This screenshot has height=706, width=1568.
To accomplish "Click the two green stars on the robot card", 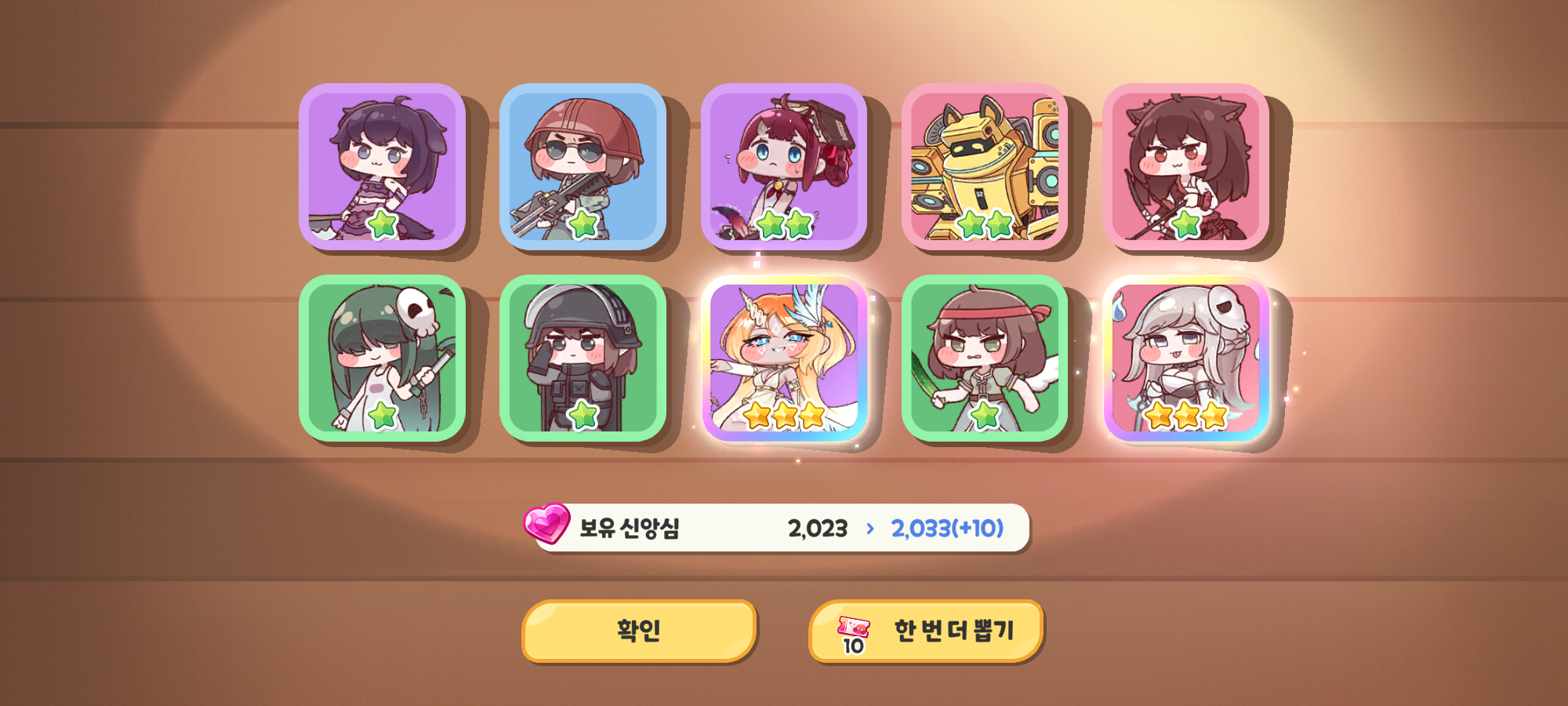I will (x=985, y=224).
